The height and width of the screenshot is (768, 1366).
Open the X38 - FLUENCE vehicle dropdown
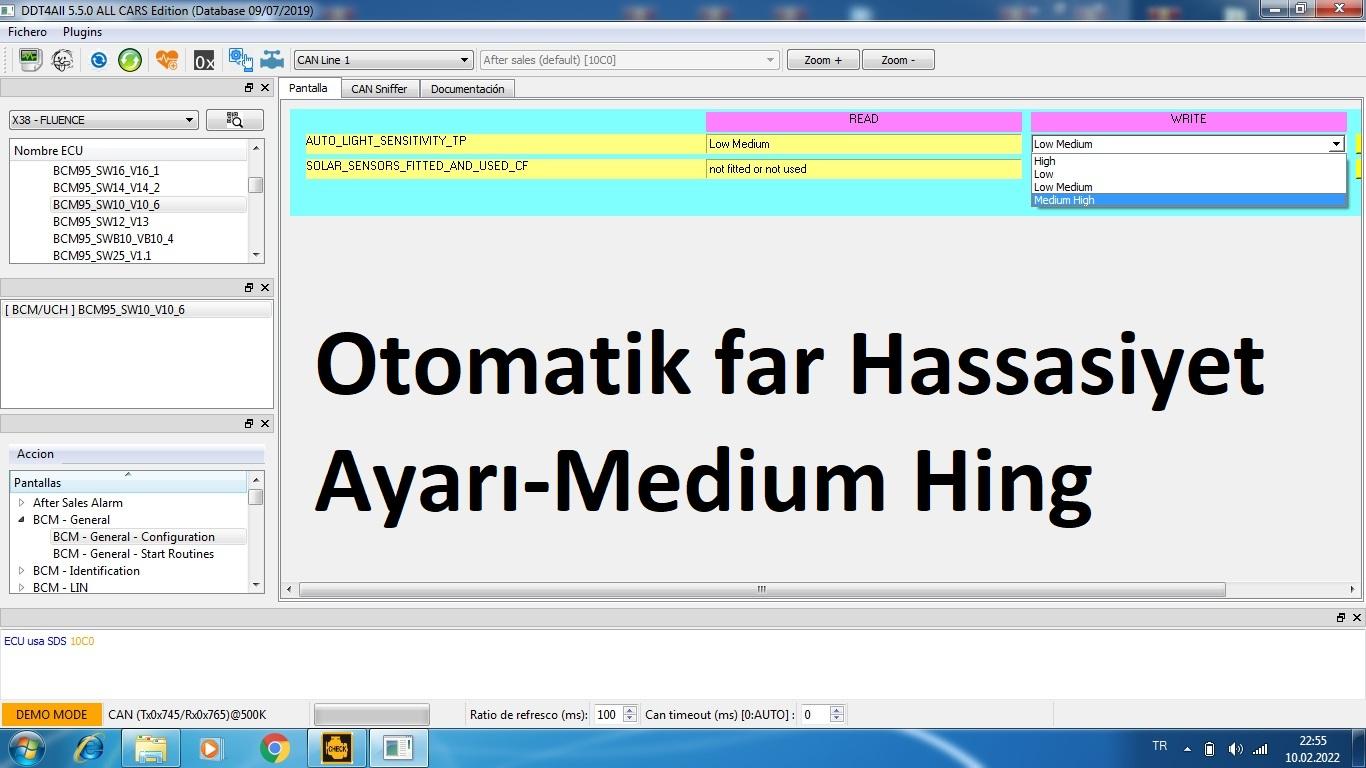pyautogui.click(x=103, y=120)
